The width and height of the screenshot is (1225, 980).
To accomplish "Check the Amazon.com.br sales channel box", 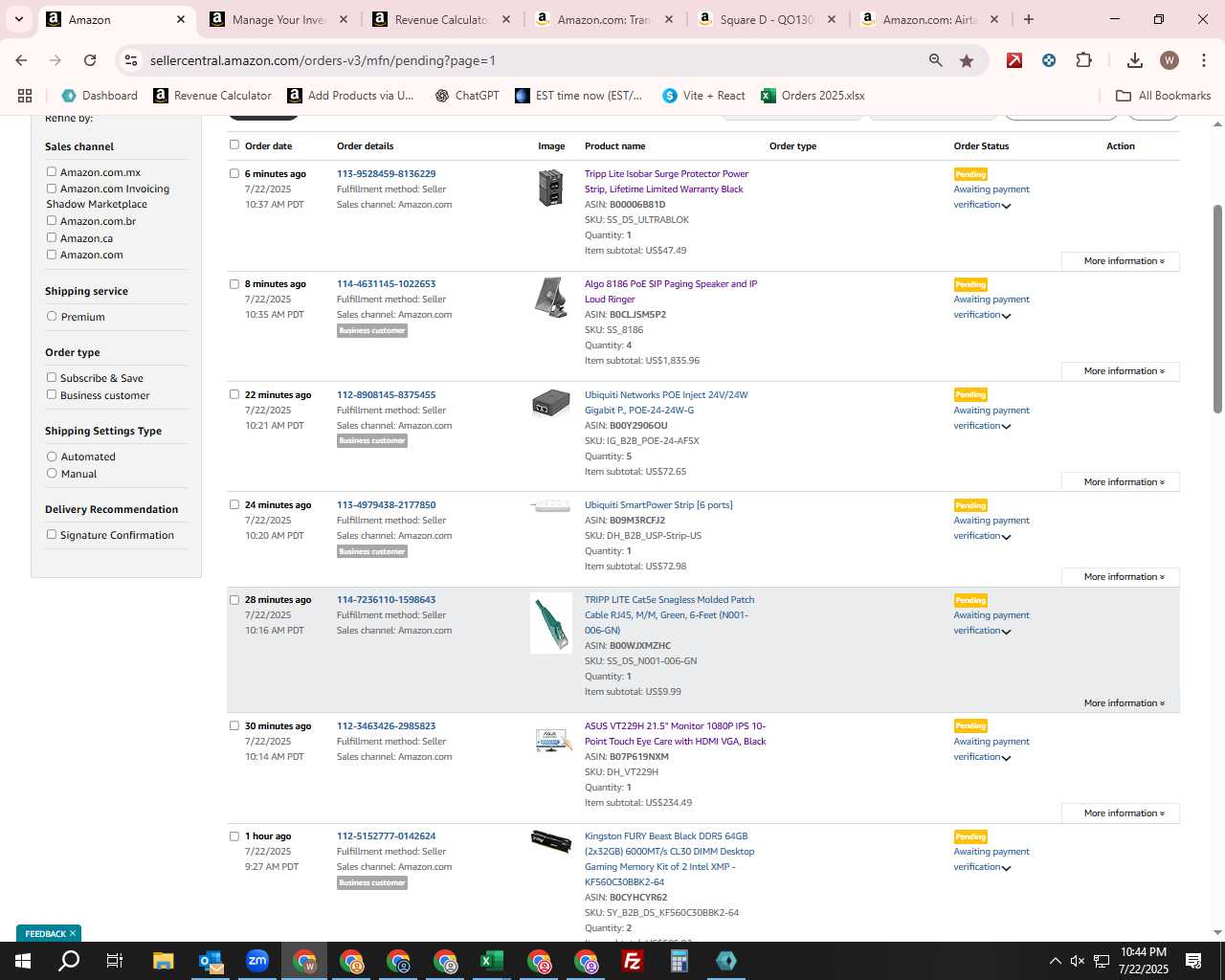I will tap(52, 221).
